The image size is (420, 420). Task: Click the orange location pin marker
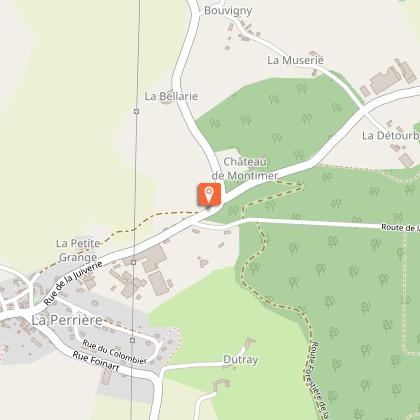[209, 194]
